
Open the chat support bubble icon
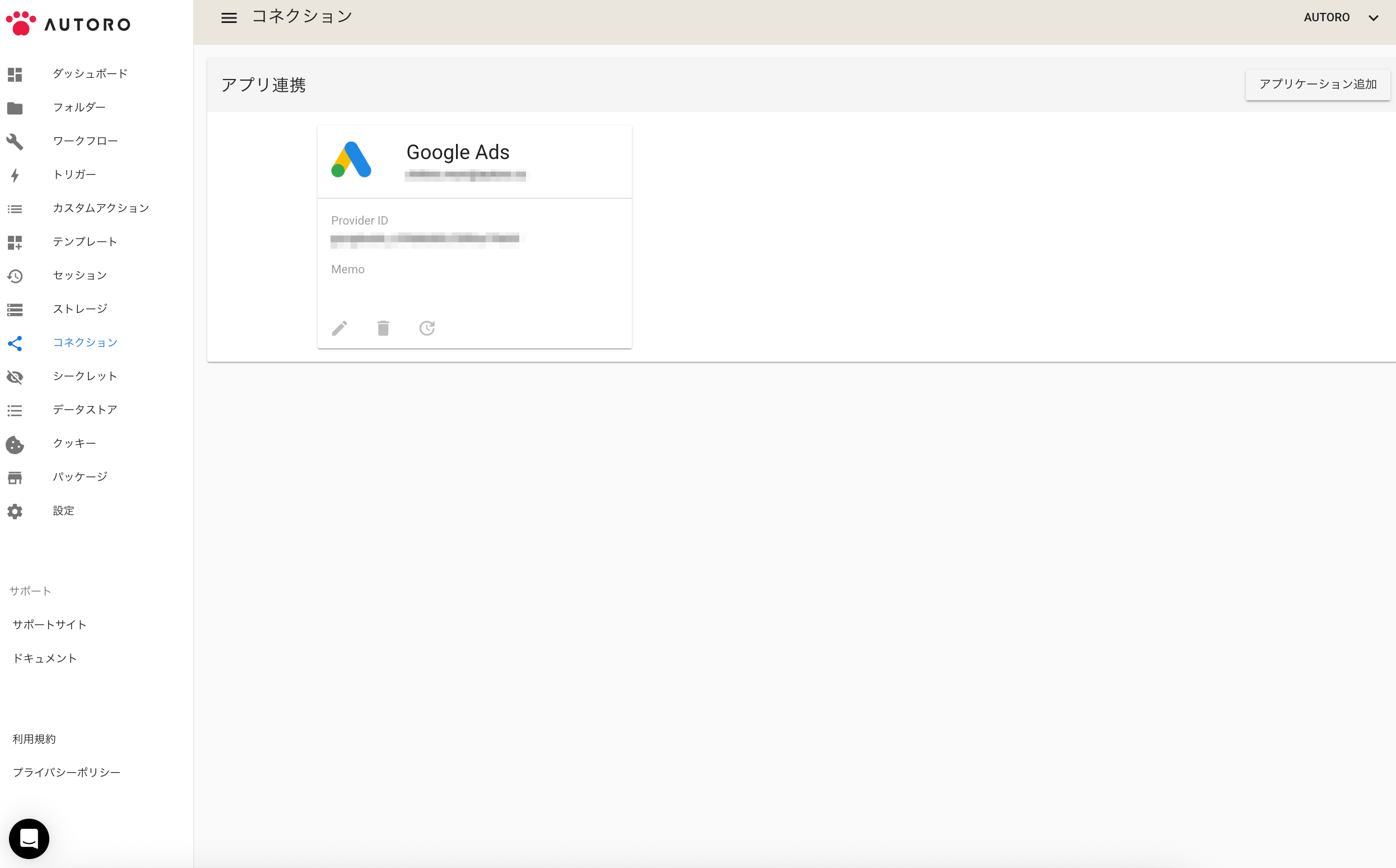[x=29, y=839]
